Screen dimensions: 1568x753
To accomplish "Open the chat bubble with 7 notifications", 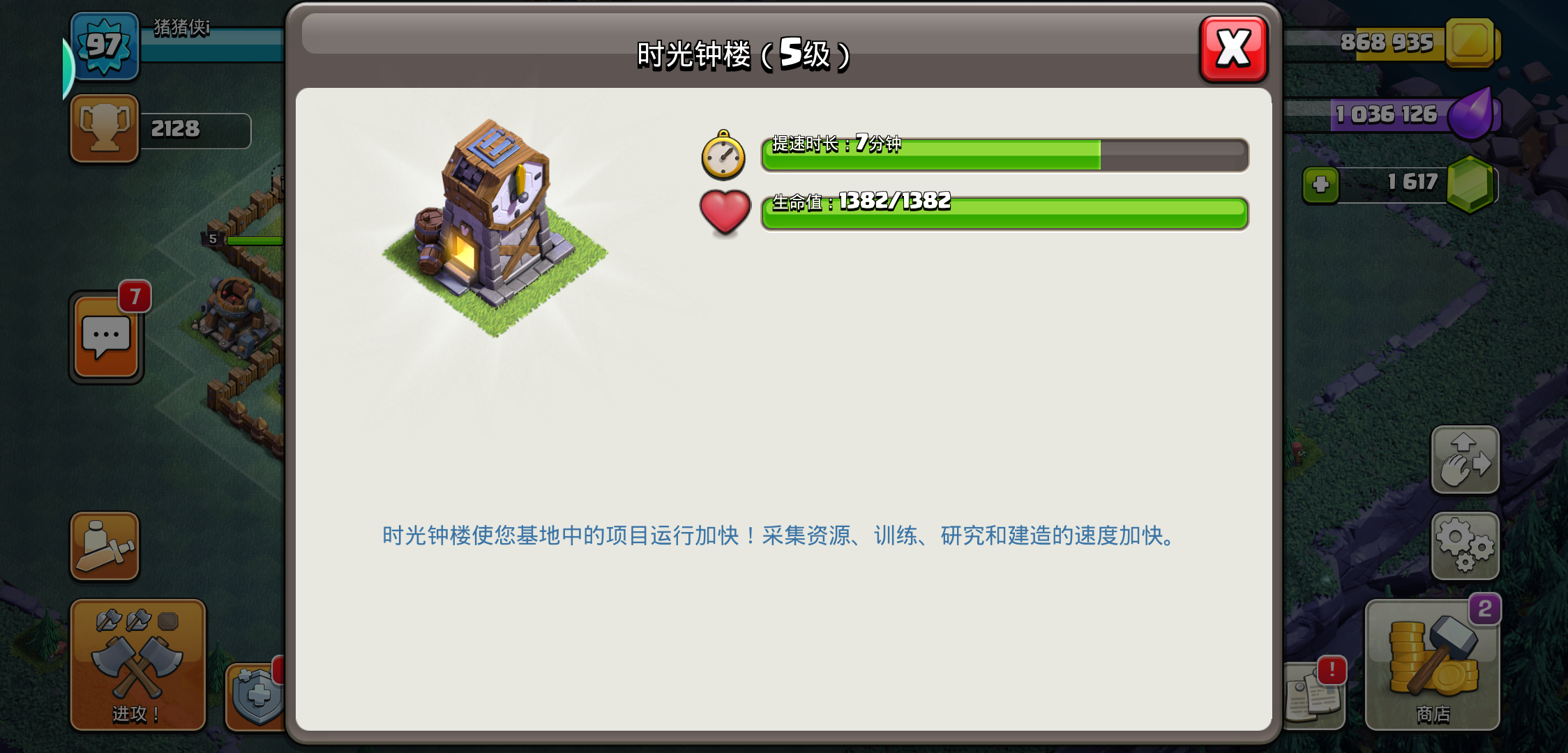I will click(x=107, y=337).
